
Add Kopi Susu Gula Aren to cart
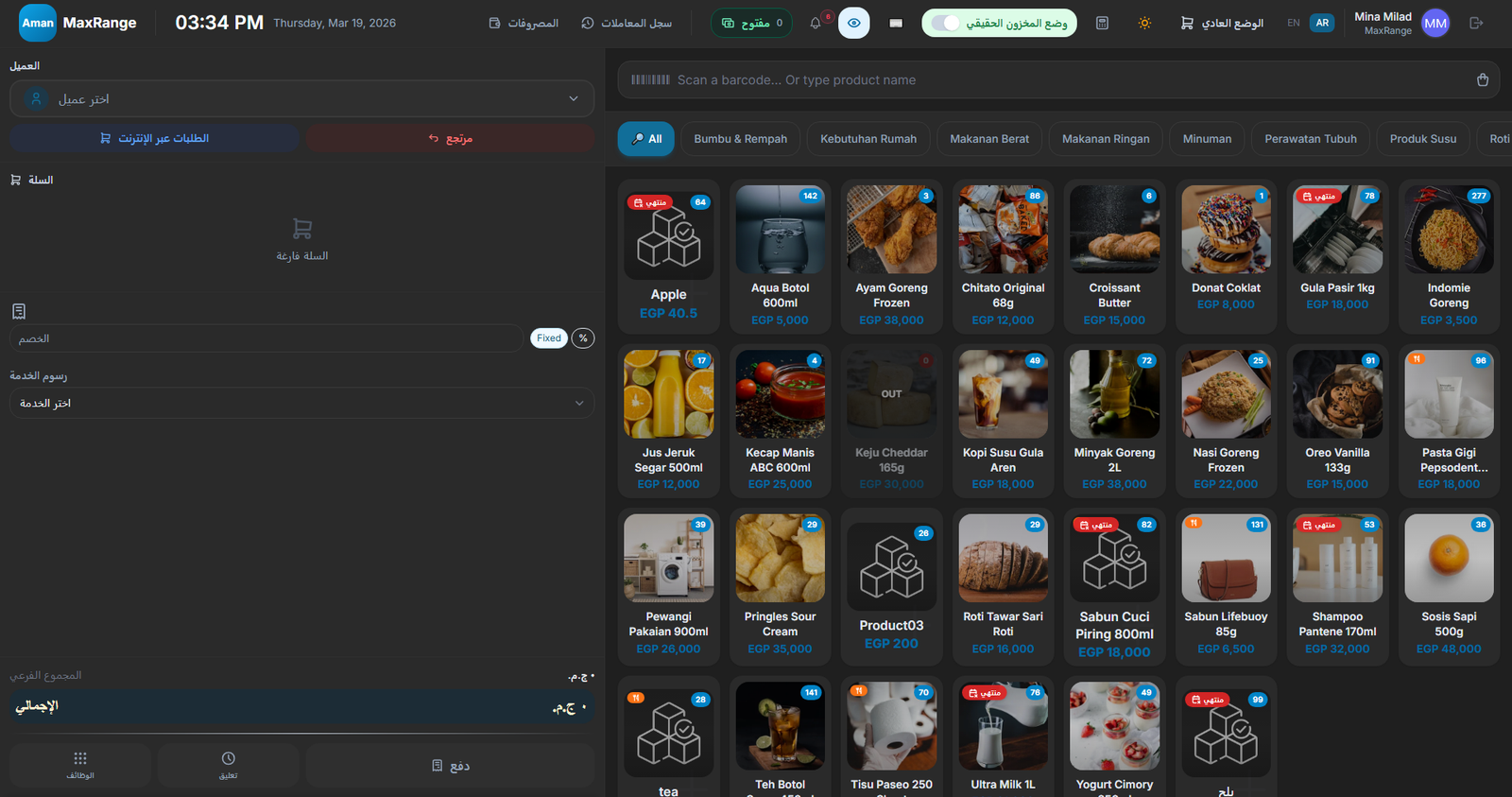1004,421
